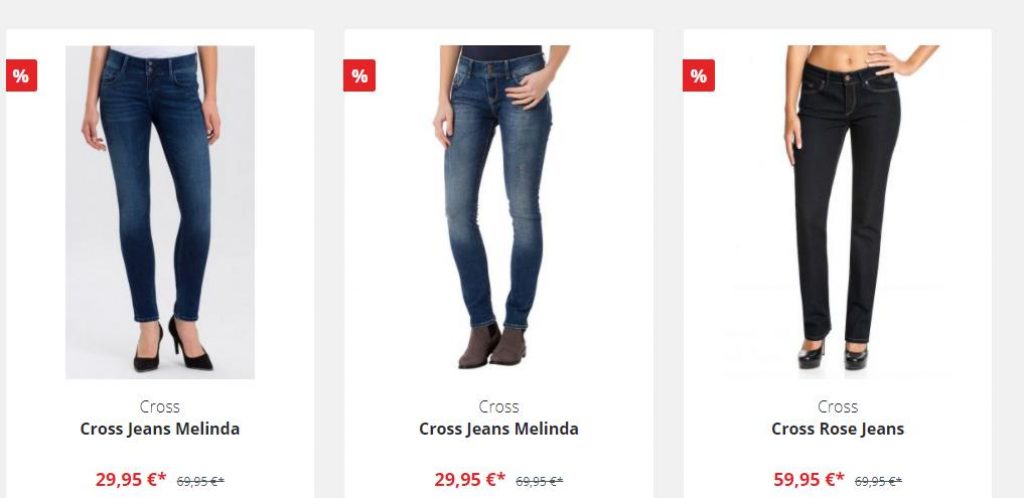Click the struck-through 69,95 € on middle card

point(539,482)
